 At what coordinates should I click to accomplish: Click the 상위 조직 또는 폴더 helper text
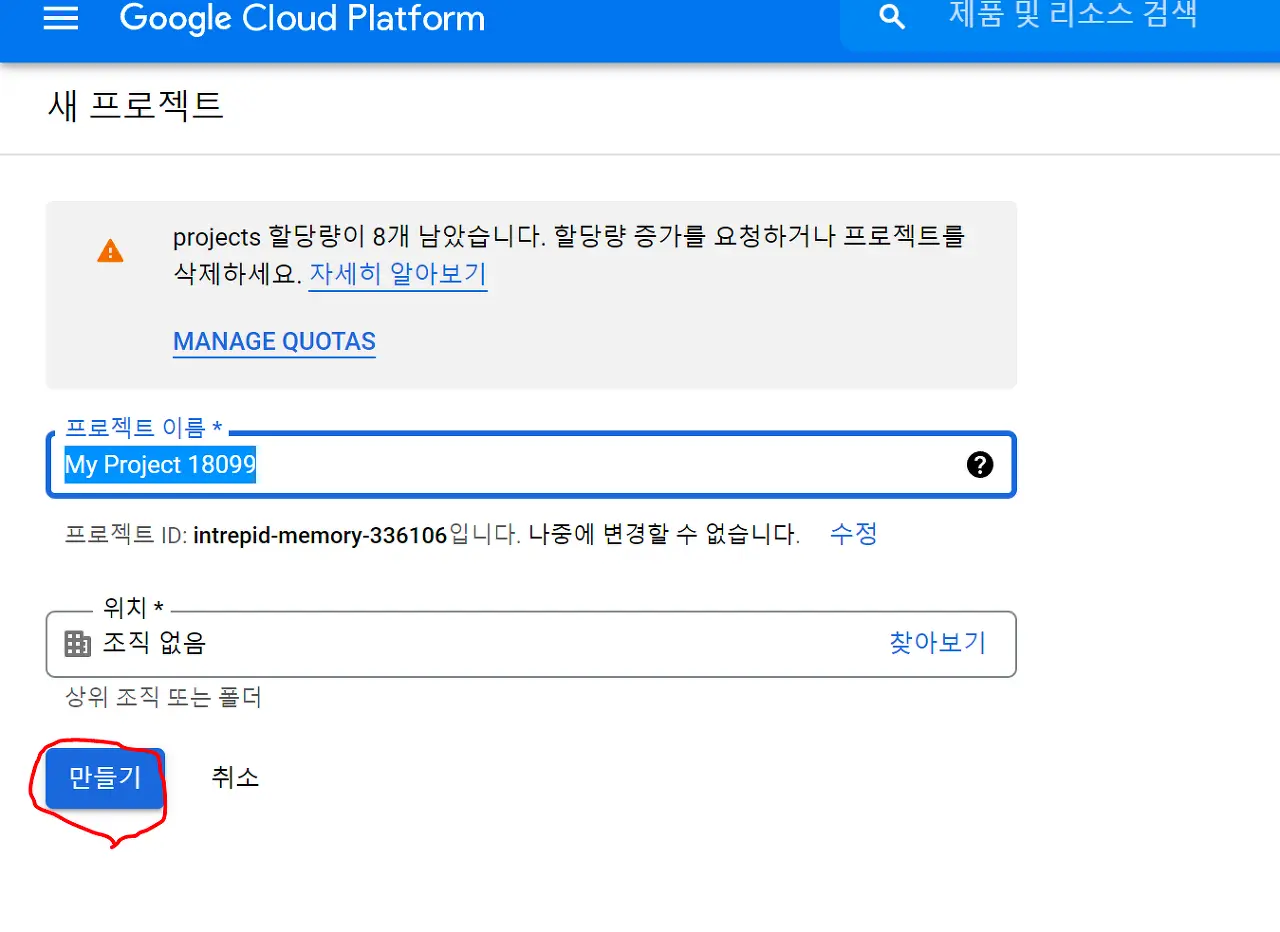[163, 698]
